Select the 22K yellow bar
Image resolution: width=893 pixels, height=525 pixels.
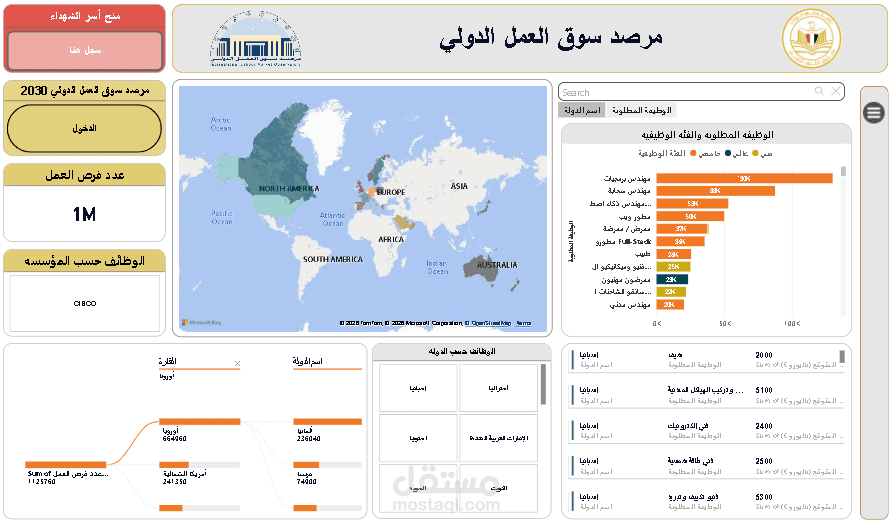coord(671,292)
